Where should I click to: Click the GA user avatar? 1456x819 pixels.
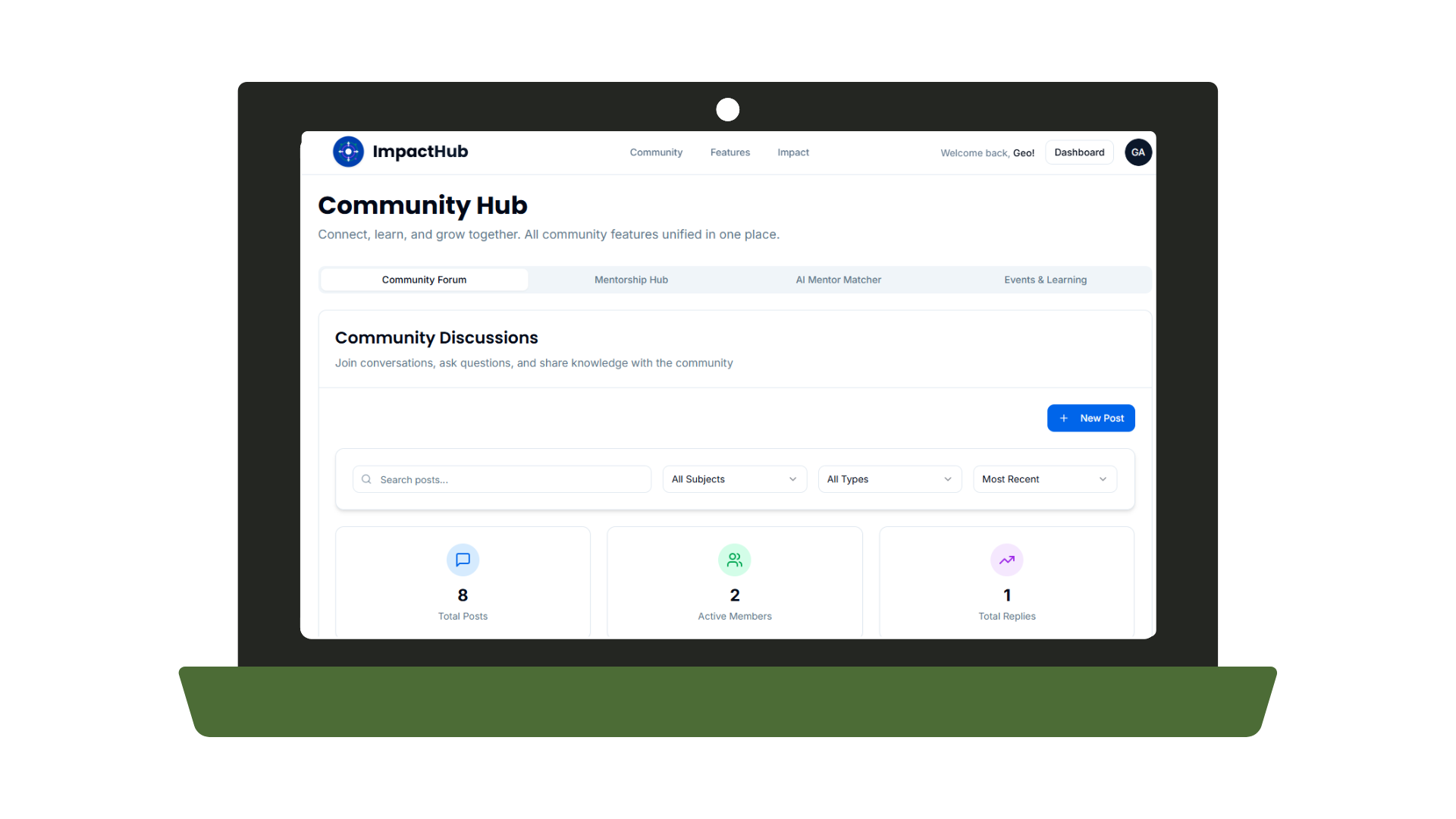(x=1137, y=152)
